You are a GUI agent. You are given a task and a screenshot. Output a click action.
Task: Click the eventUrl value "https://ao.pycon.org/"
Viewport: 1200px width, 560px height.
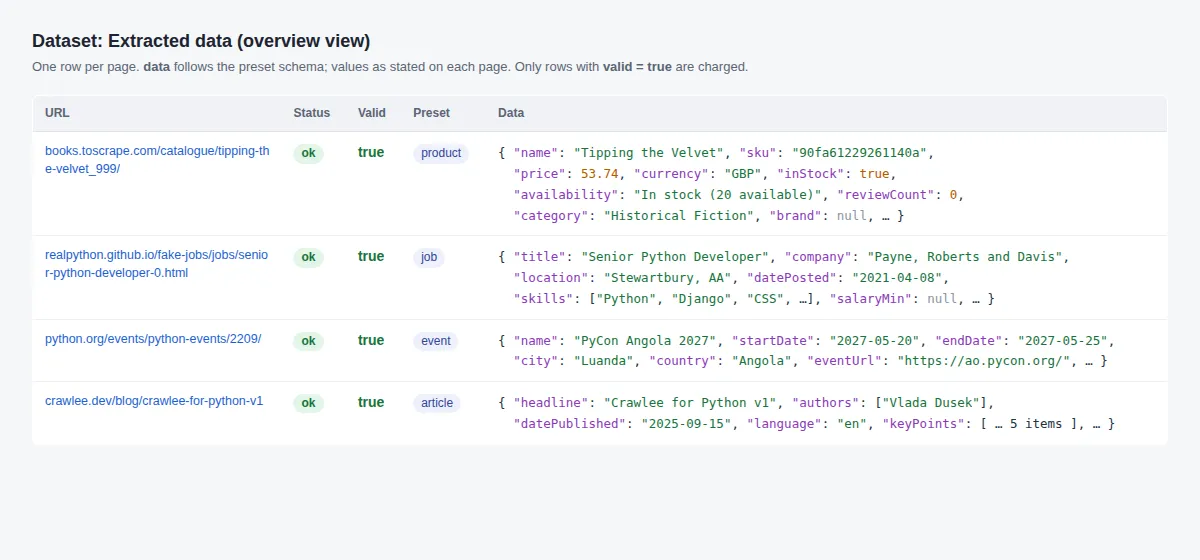984,361
